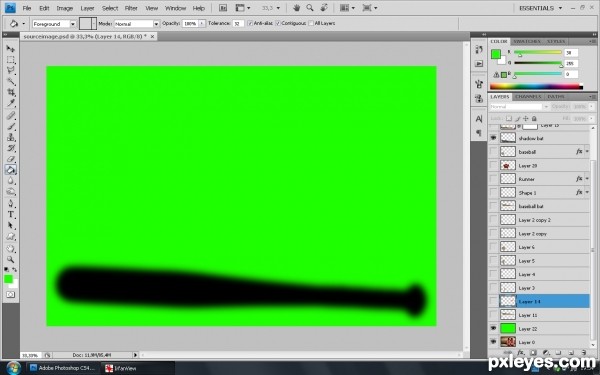Pick the Rotate View tool in application bar

pos(324,8)
